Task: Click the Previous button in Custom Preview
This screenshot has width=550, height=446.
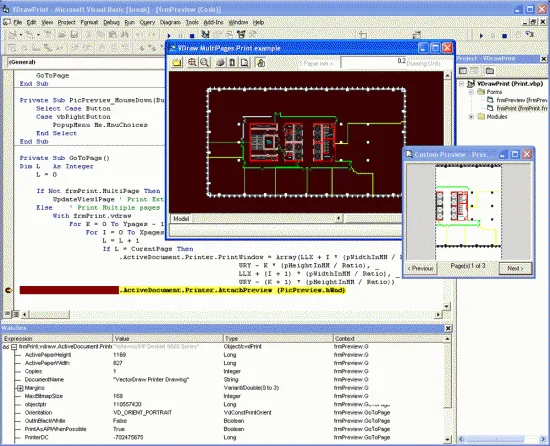Action: pos(421,268)
